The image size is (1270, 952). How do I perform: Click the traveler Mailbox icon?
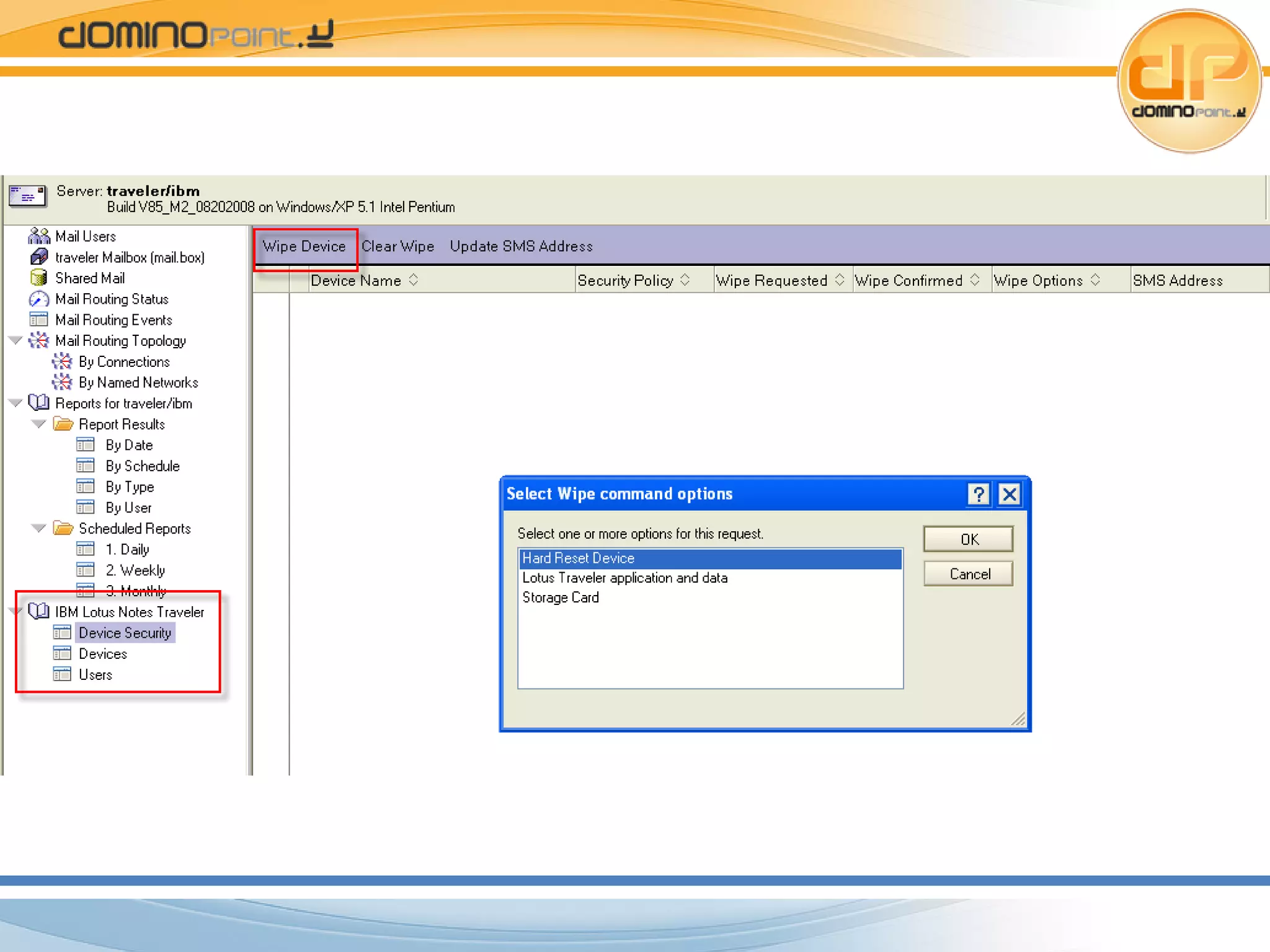point(38,257)
